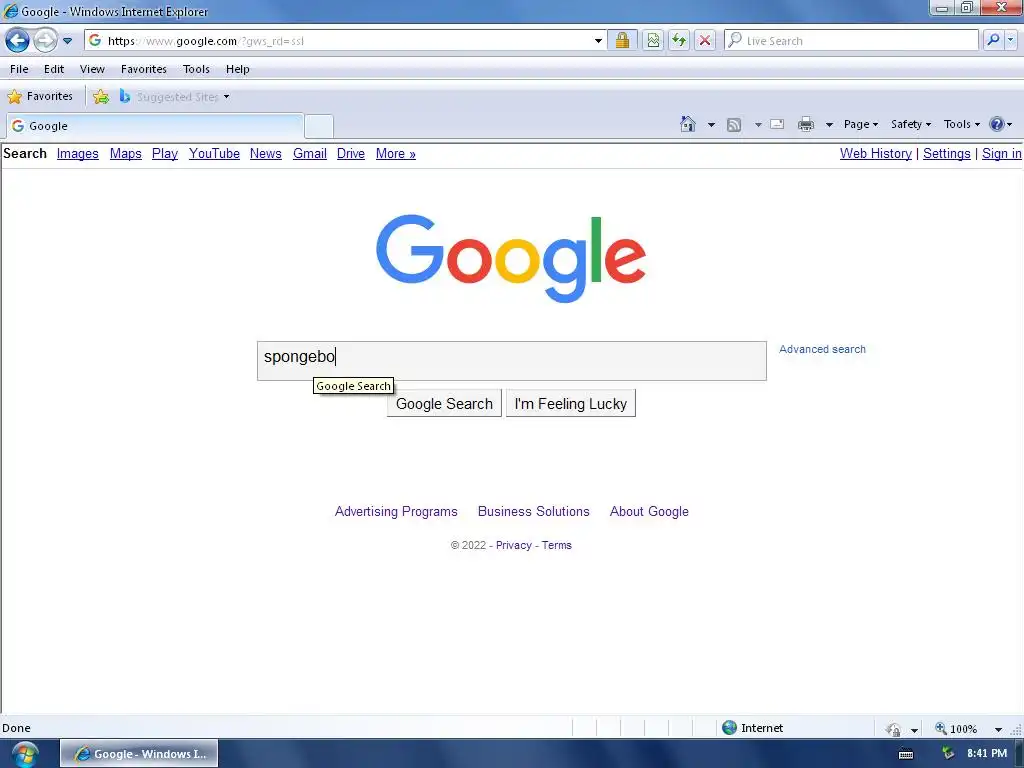Open the Tools menu in menu bar

(x=196, y=69)
